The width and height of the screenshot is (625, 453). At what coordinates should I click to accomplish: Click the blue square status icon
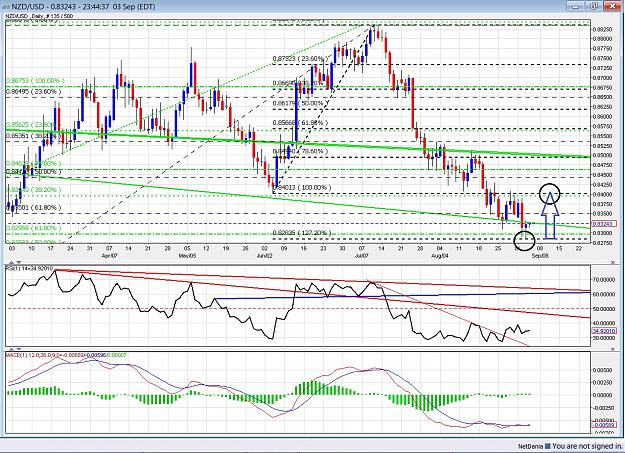pos(548,446)
